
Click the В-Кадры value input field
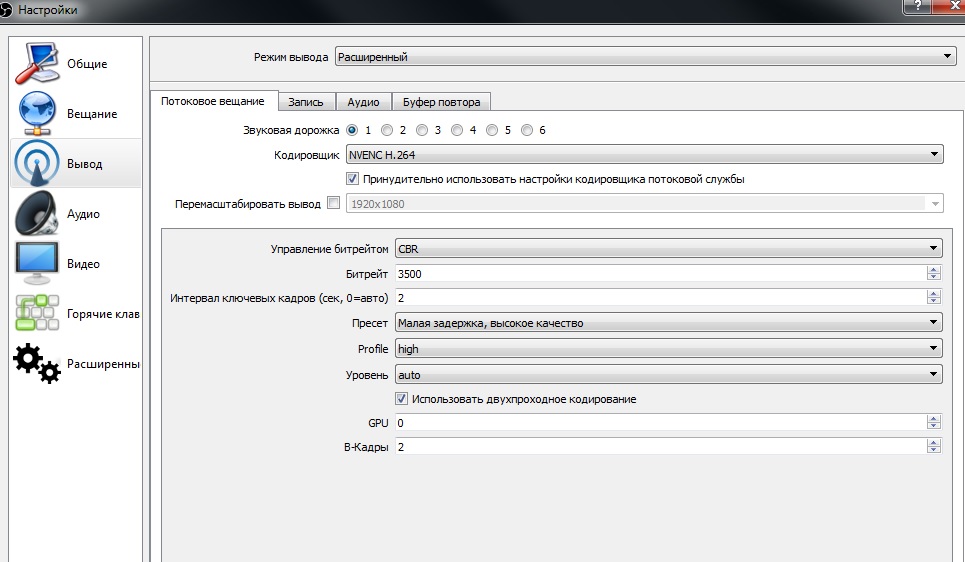(x=660, y=446)
